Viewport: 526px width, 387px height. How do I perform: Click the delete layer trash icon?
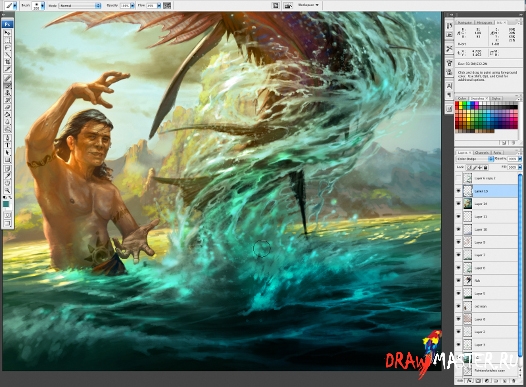coord(514,381)
